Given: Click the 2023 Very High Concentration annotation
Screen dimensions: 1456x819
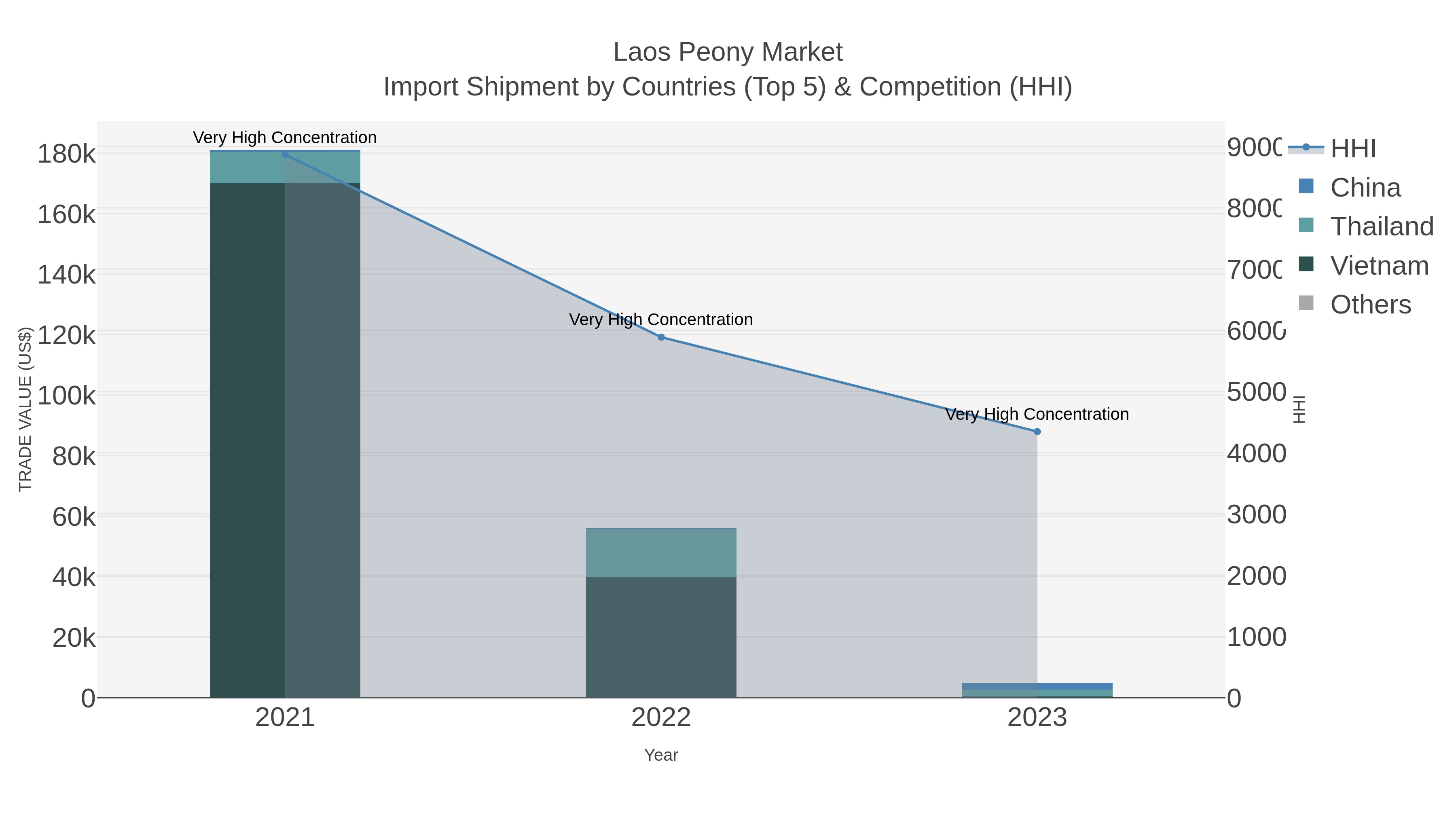Looking at the screenshot, I should tap(1037, 414).
